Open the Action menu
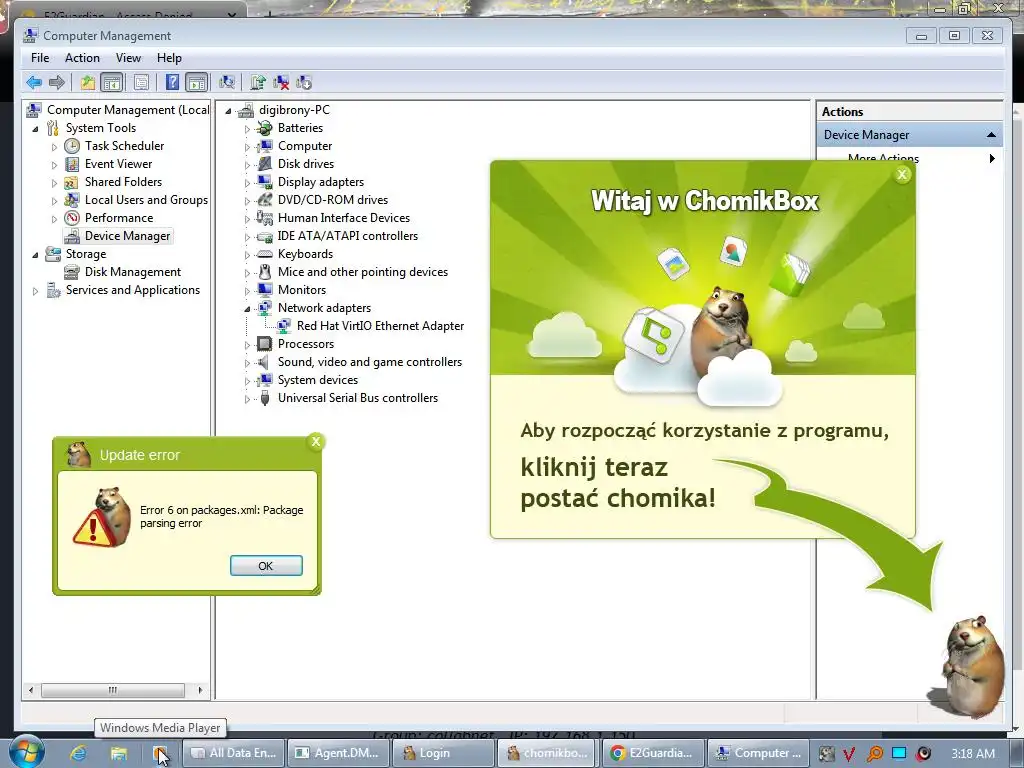This screenshot has width=1024, height=768. (82, 58)
